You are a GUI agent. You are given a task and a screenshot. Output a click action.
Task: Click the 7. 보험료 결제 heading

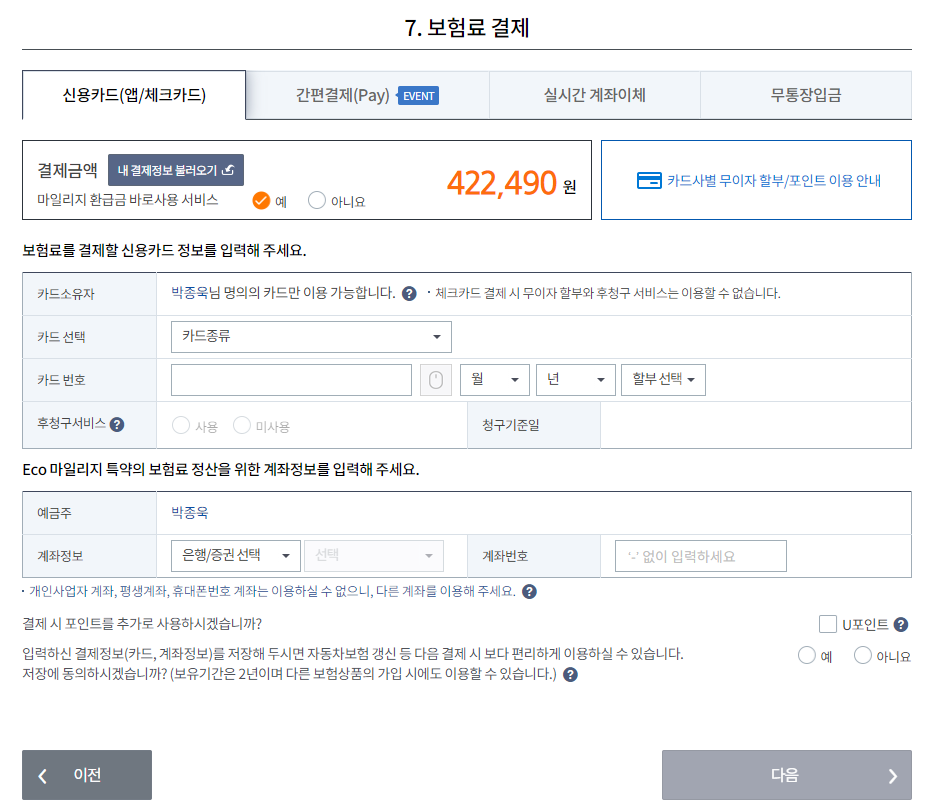click(466, 27)
